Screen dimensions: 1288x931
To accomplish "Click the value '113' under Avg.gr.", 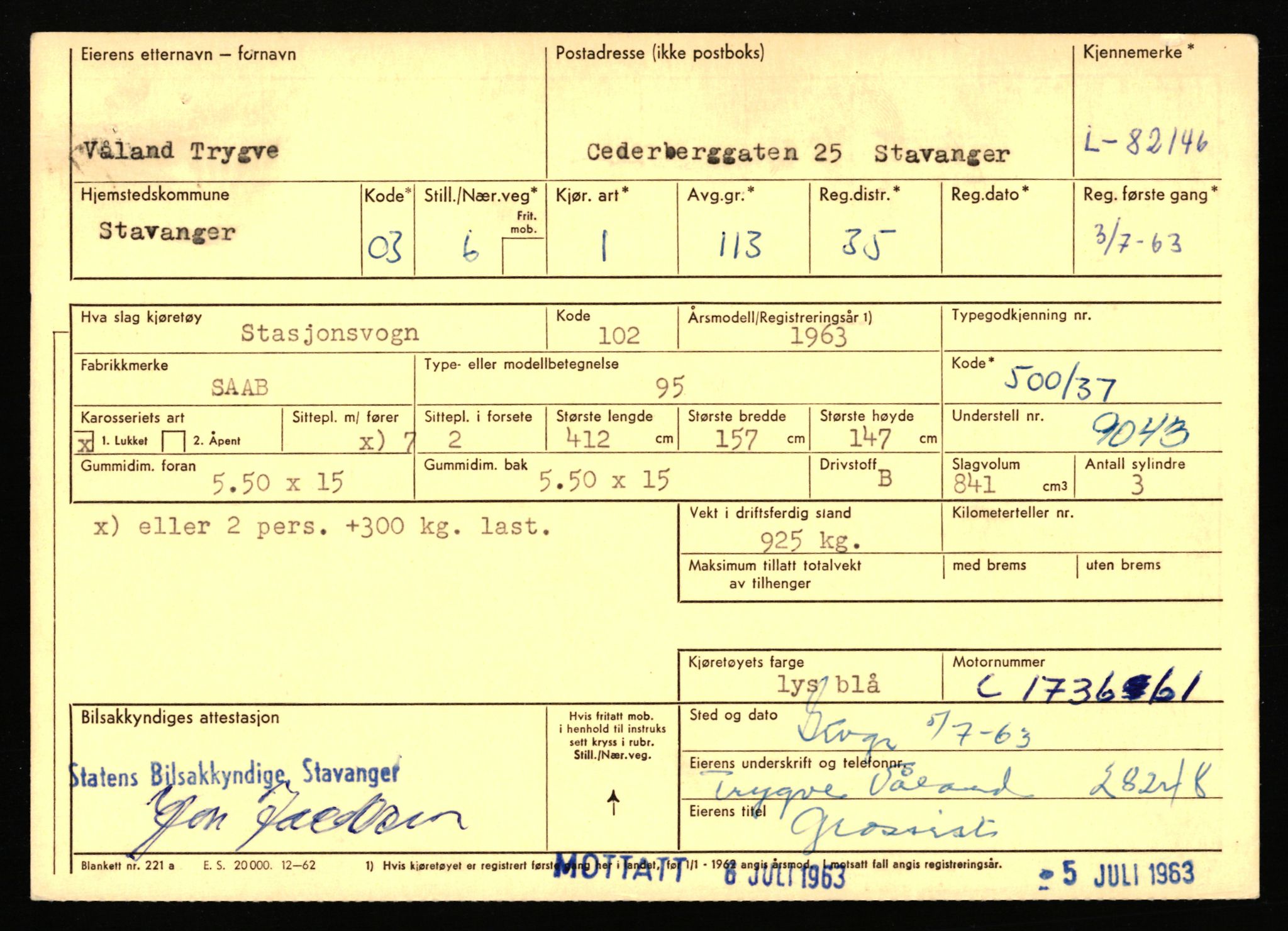I will tap(741, 245).
